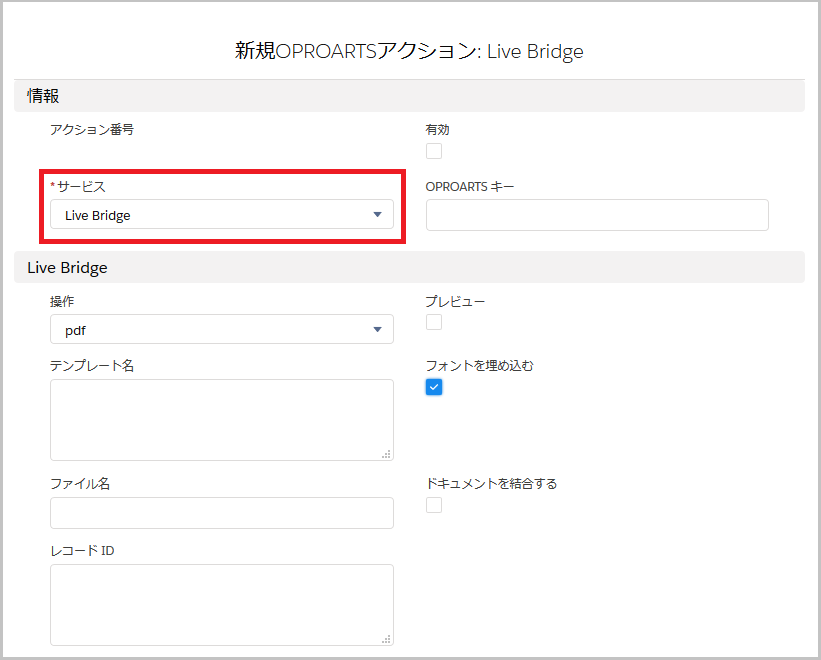Screen dimensions: 821x660
Task: Click inside the レコード ID text area
Action: click(x=221, y=605)
